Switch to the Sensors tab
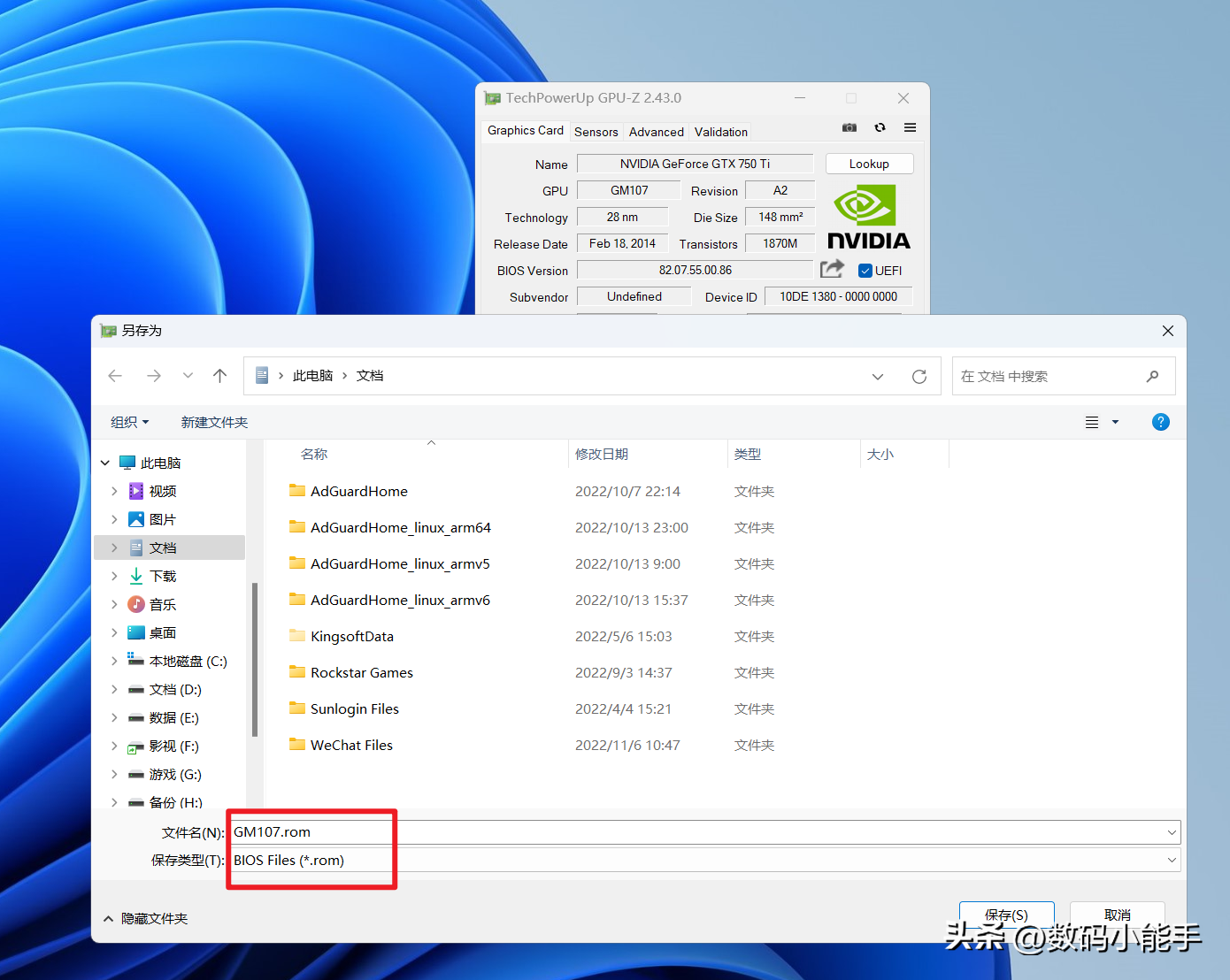The image size is (1230, 980). (x=596, y=131)
